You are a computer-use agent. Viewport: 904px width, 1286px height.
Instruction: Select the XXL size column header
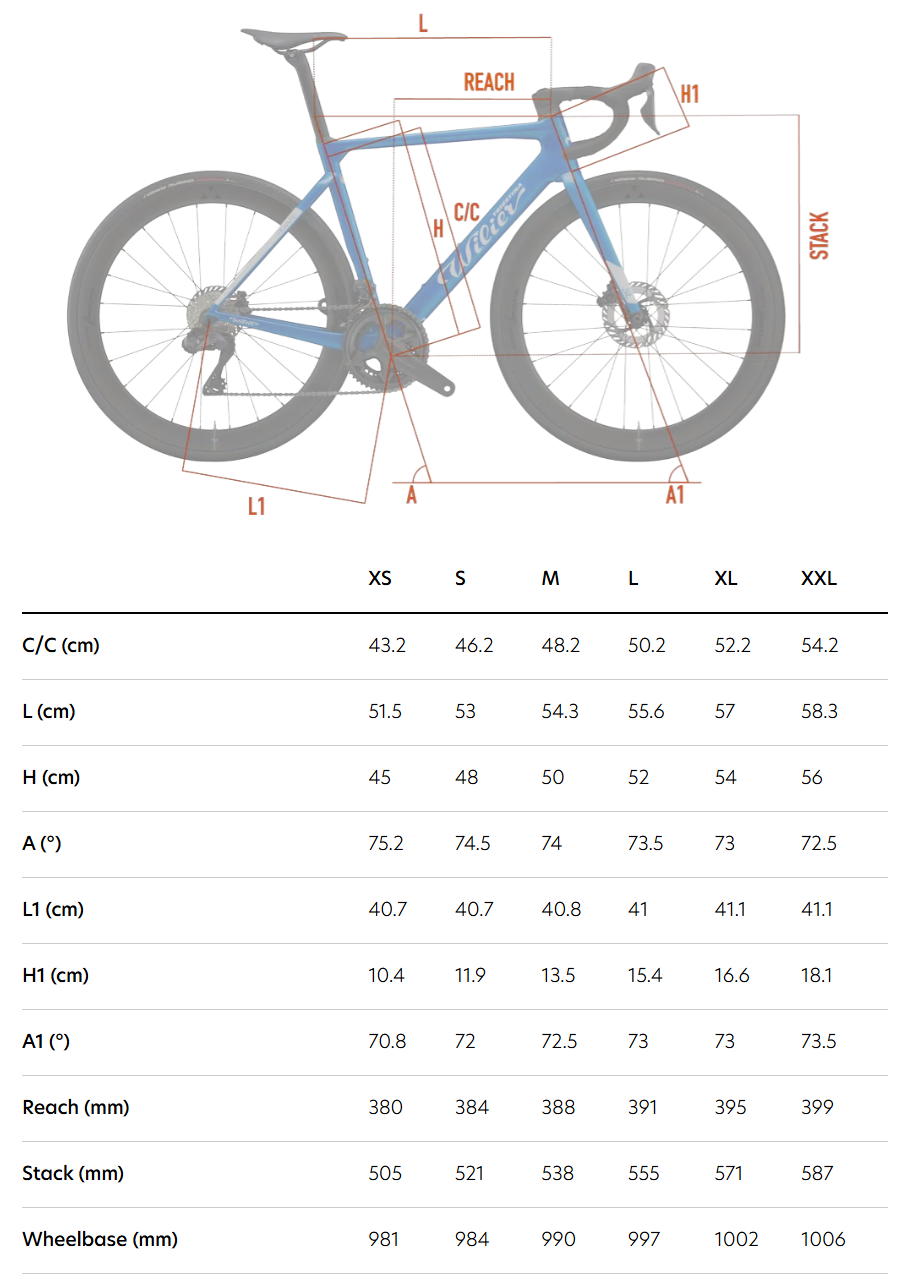point(819,579)
